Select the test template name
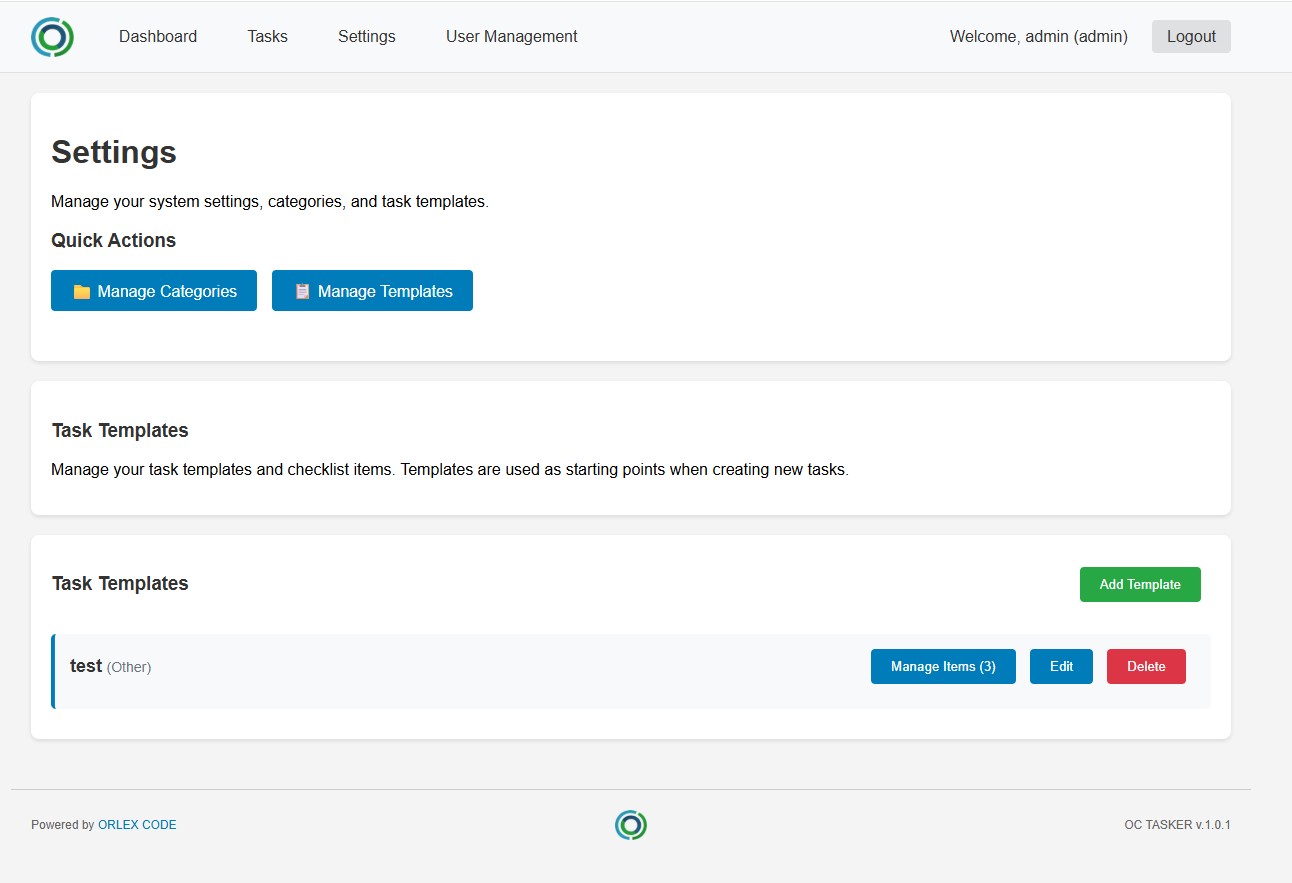1292x883 pixels. (86, 666)
